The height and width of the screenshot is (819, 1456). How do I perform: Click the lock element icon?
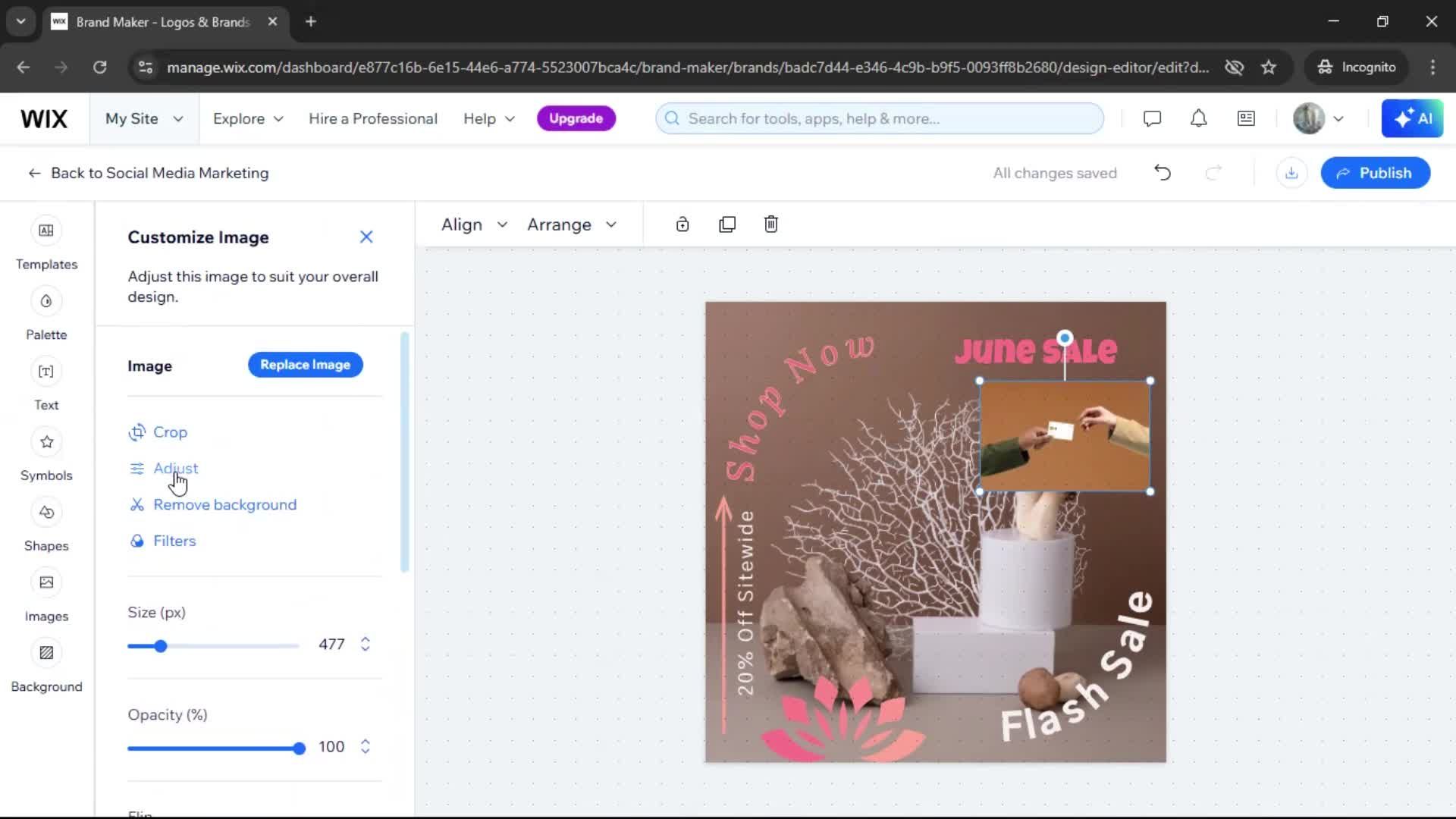[682, 224]
